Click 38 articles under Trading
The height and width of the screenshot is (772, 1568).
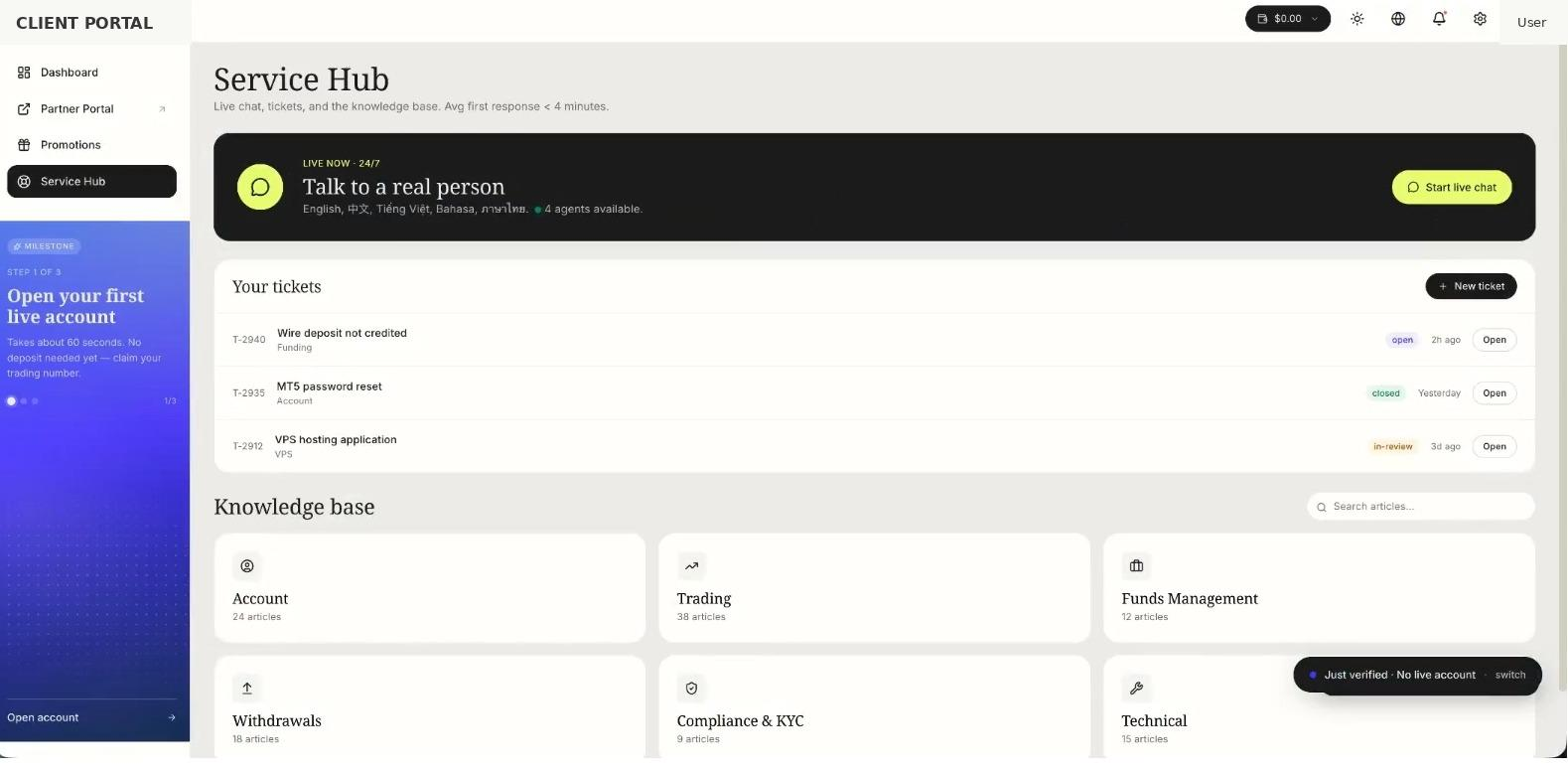702,618
